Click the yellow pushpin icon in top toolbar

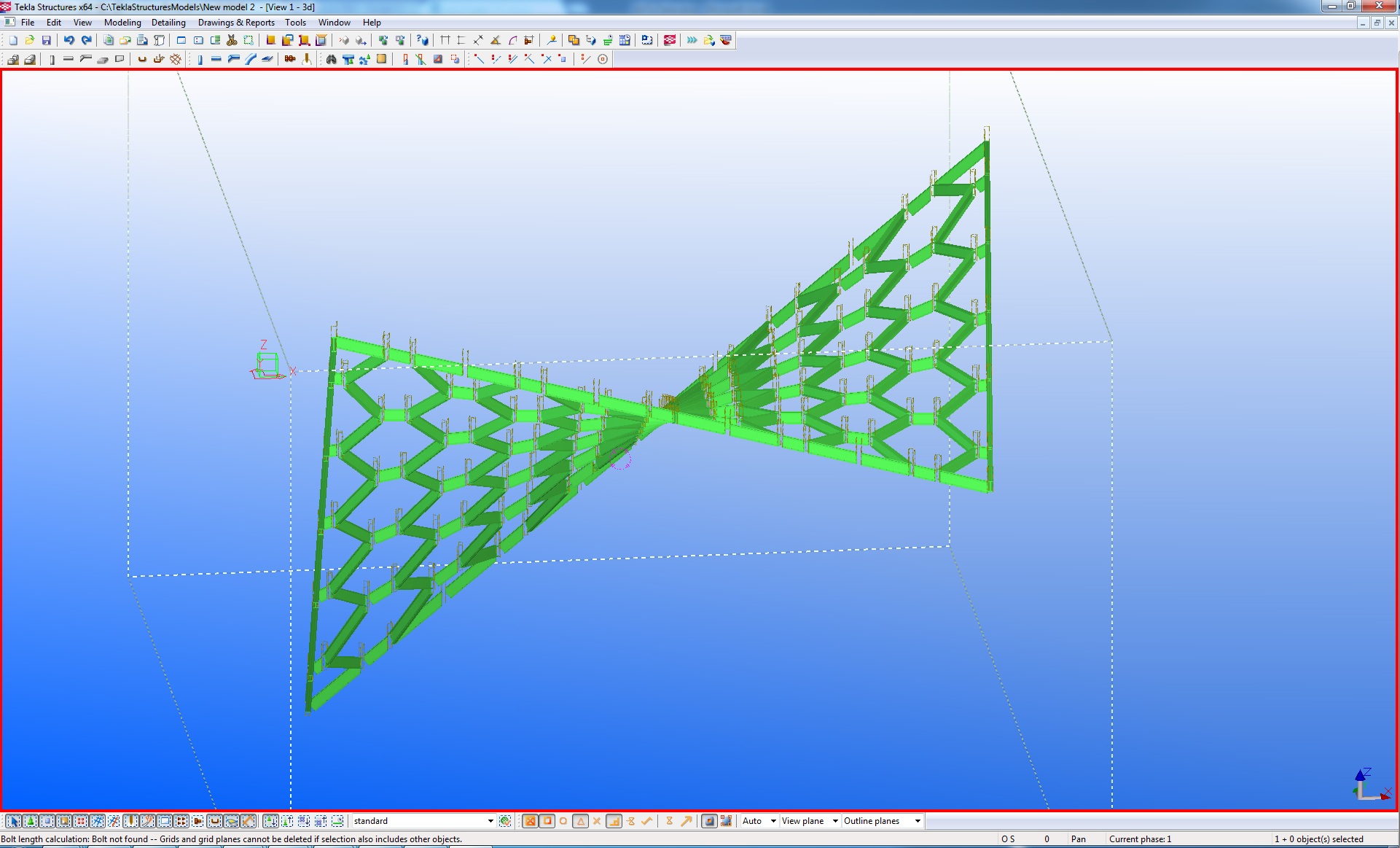click(552, 40)
